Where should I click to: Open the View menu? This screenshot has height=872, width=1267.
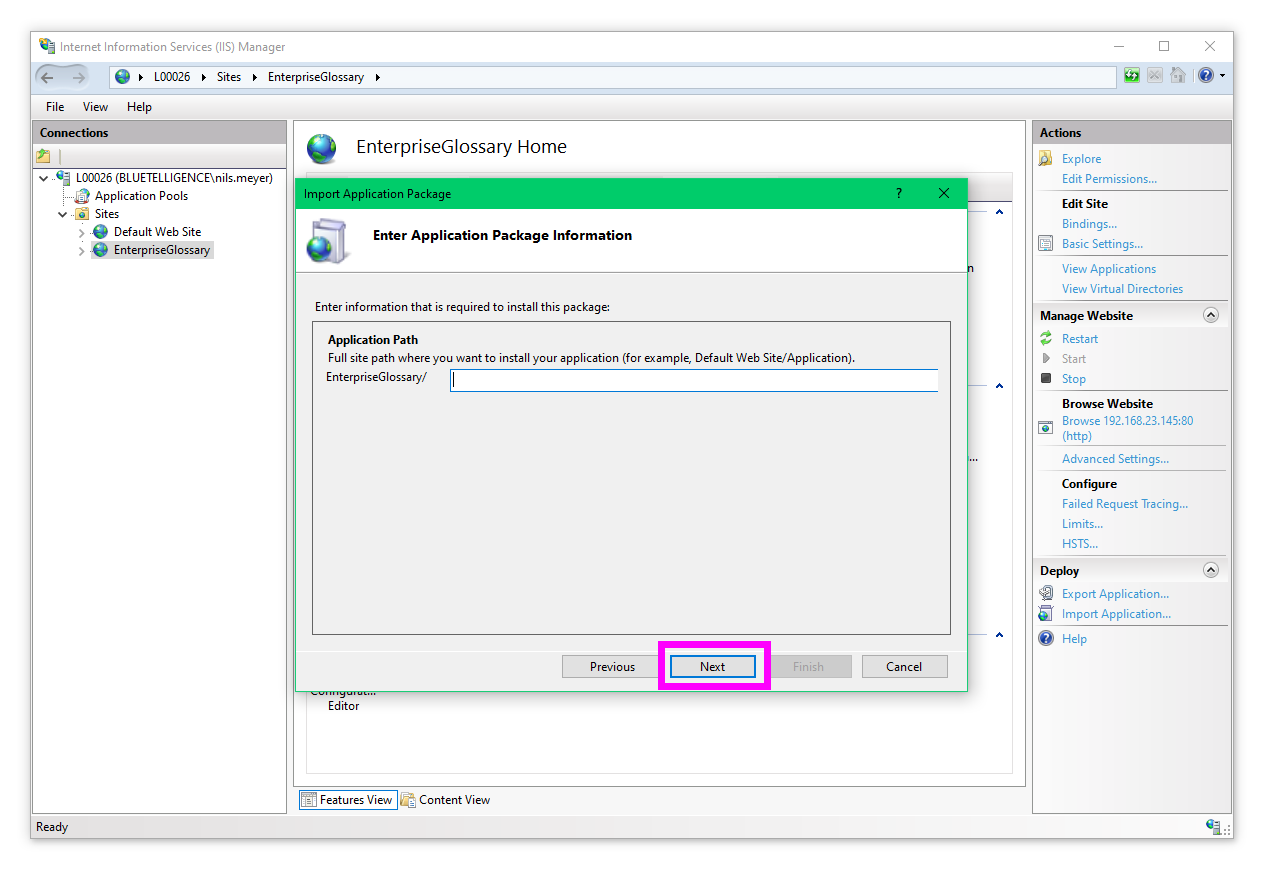pyautogui.click(x=95, y=107)
